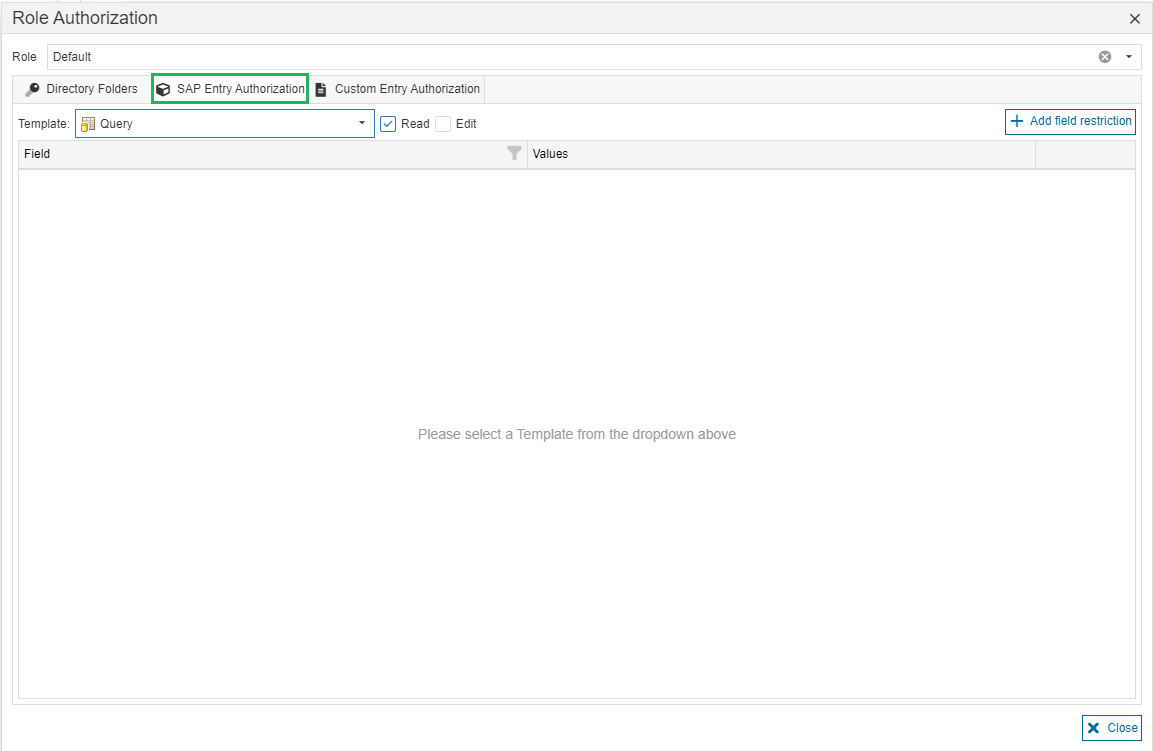The width and height of the screenshot is (1153, 751).
Task: Click the Values column header
Action: click(780, 154)
